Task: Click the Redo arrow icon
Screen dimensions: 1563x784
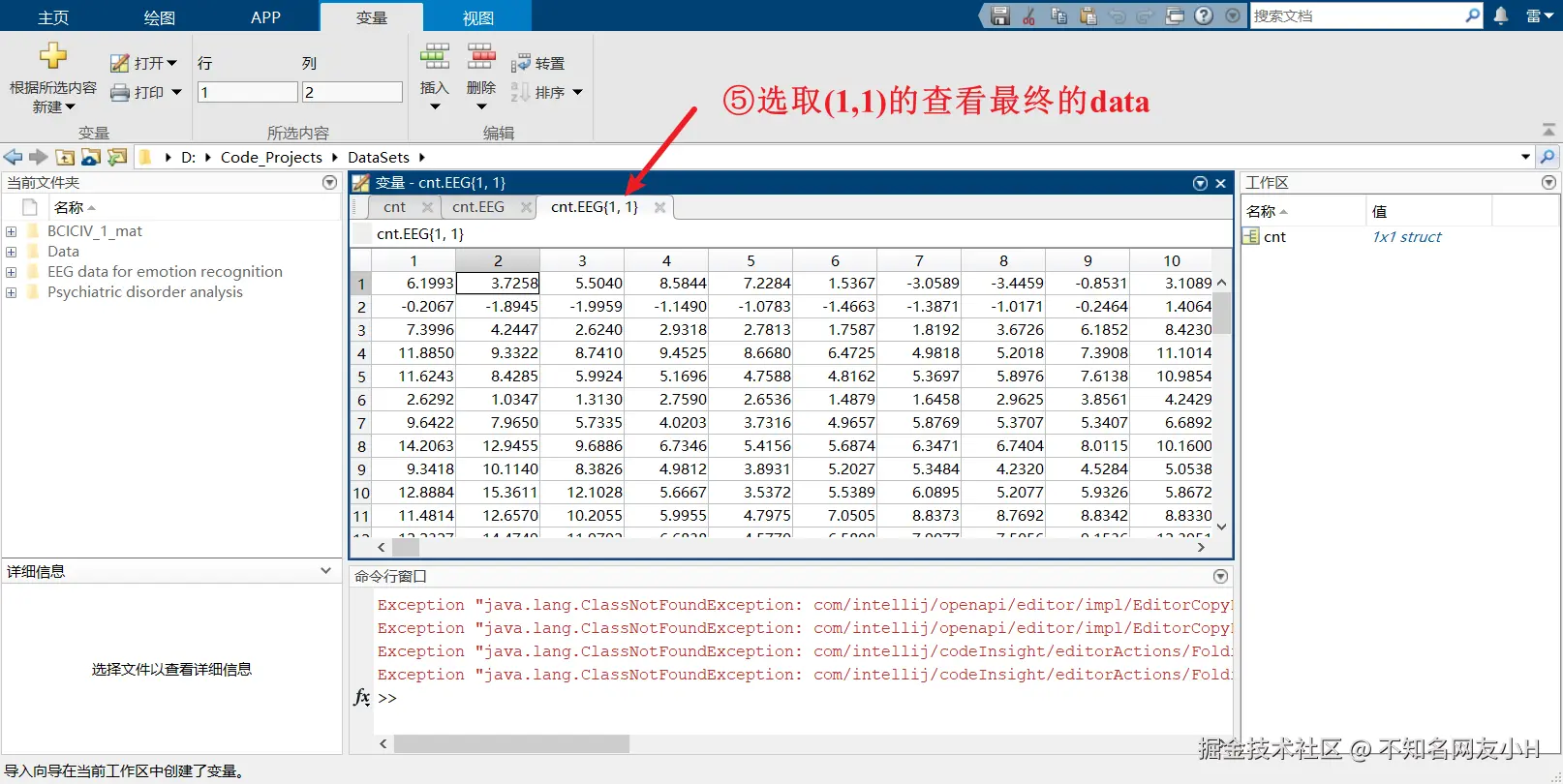Action: tap(1146, 16)
